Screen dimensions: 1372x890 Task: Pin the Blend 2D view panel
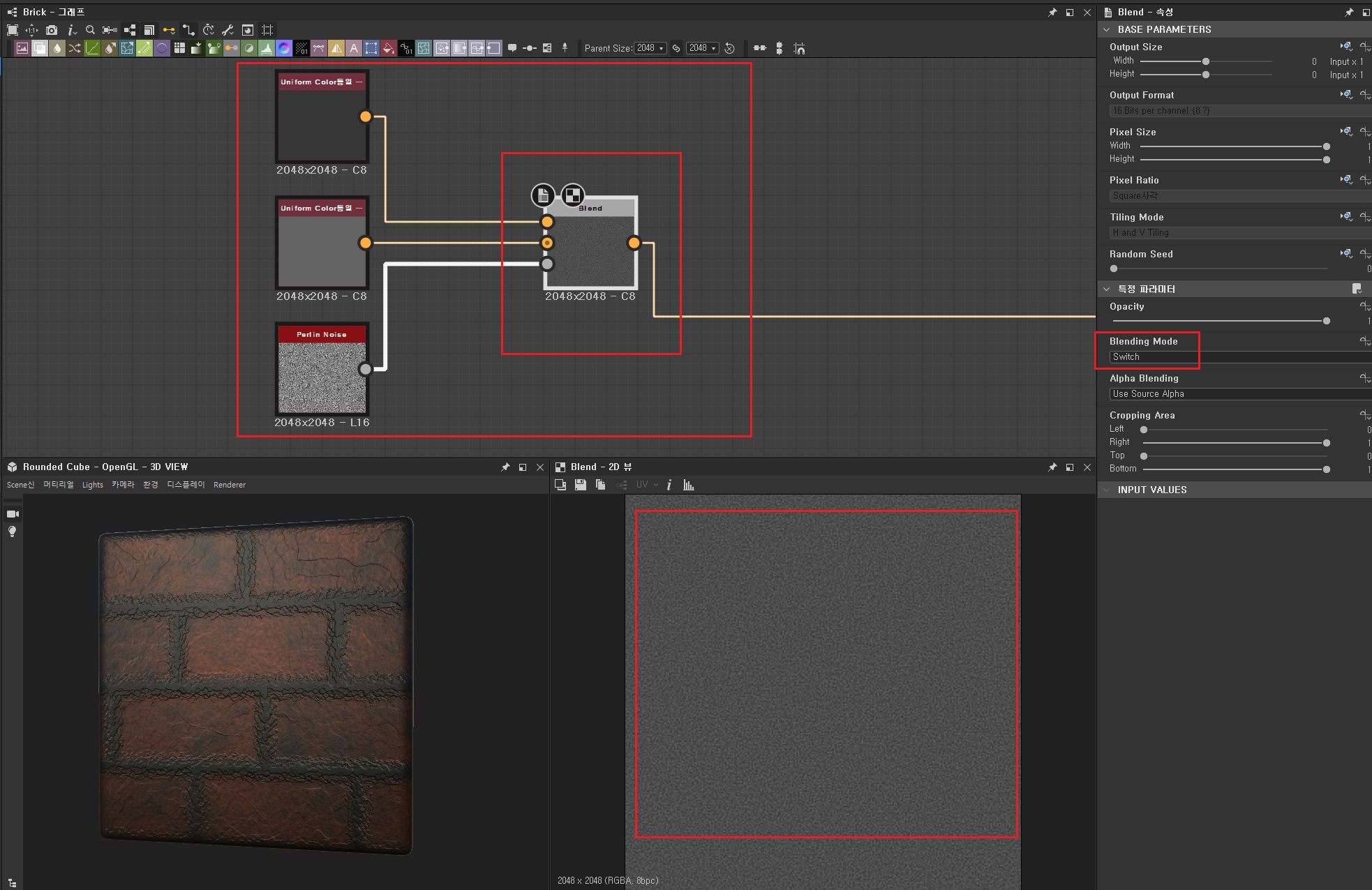click(x=1052, y=467)
